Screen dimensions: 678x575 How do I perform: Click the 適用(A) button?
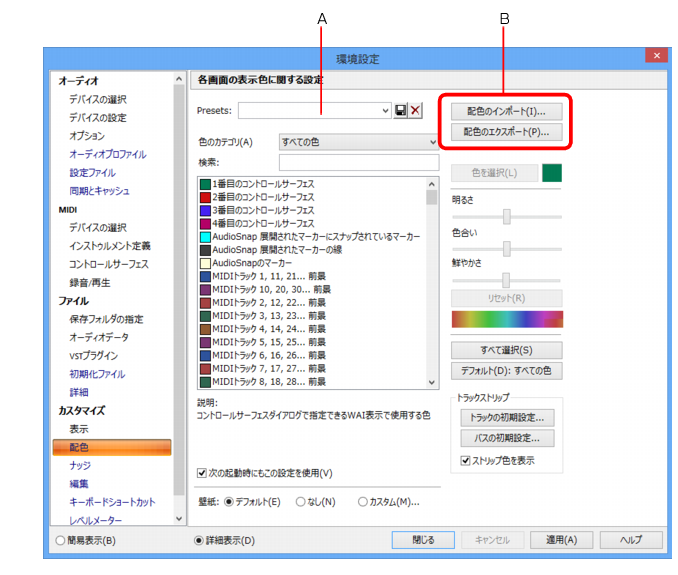pyautogui.click(x=561, y=540)
